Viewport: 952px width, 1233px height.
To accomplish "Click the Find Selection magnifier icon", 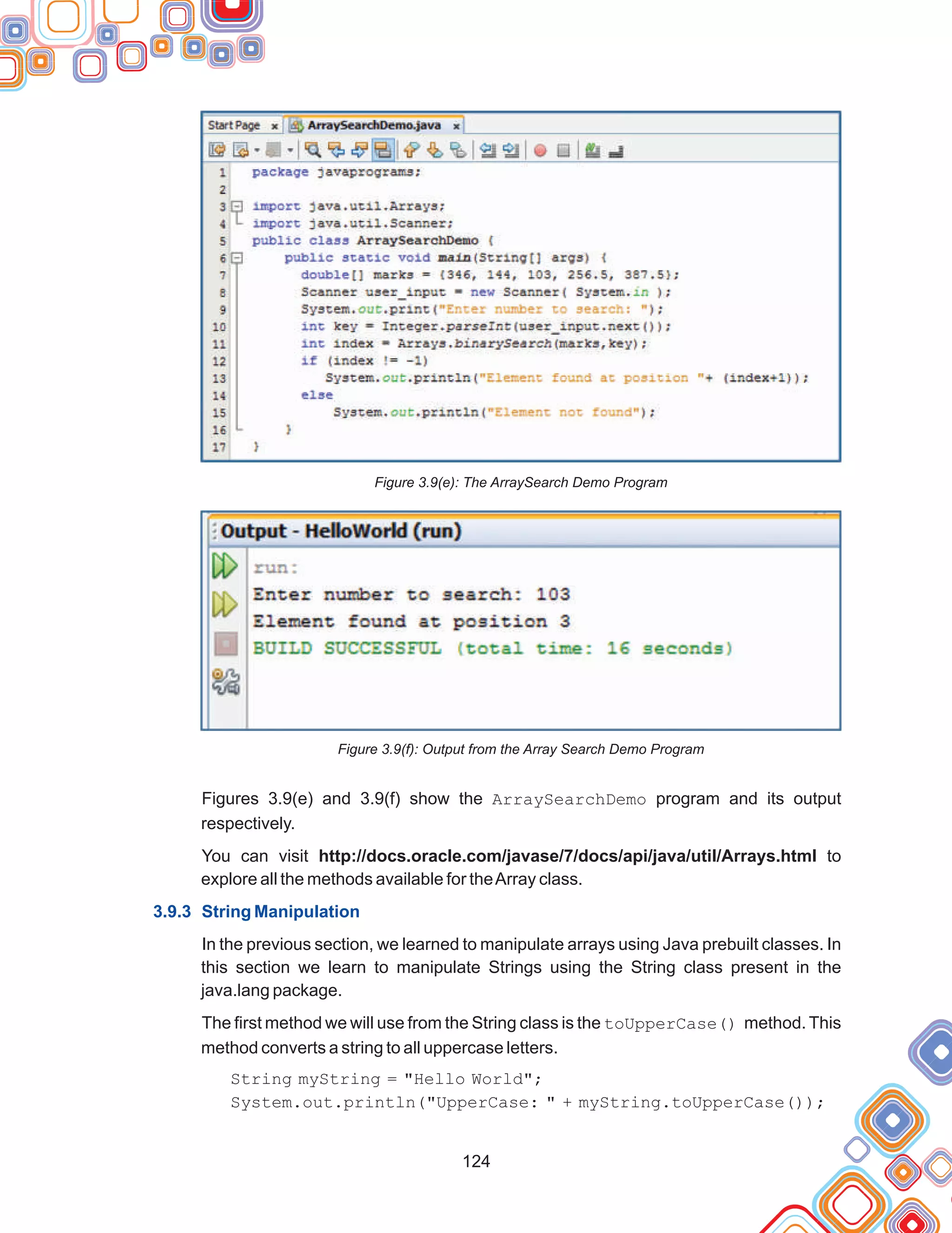I will click(x=312, y=150).
